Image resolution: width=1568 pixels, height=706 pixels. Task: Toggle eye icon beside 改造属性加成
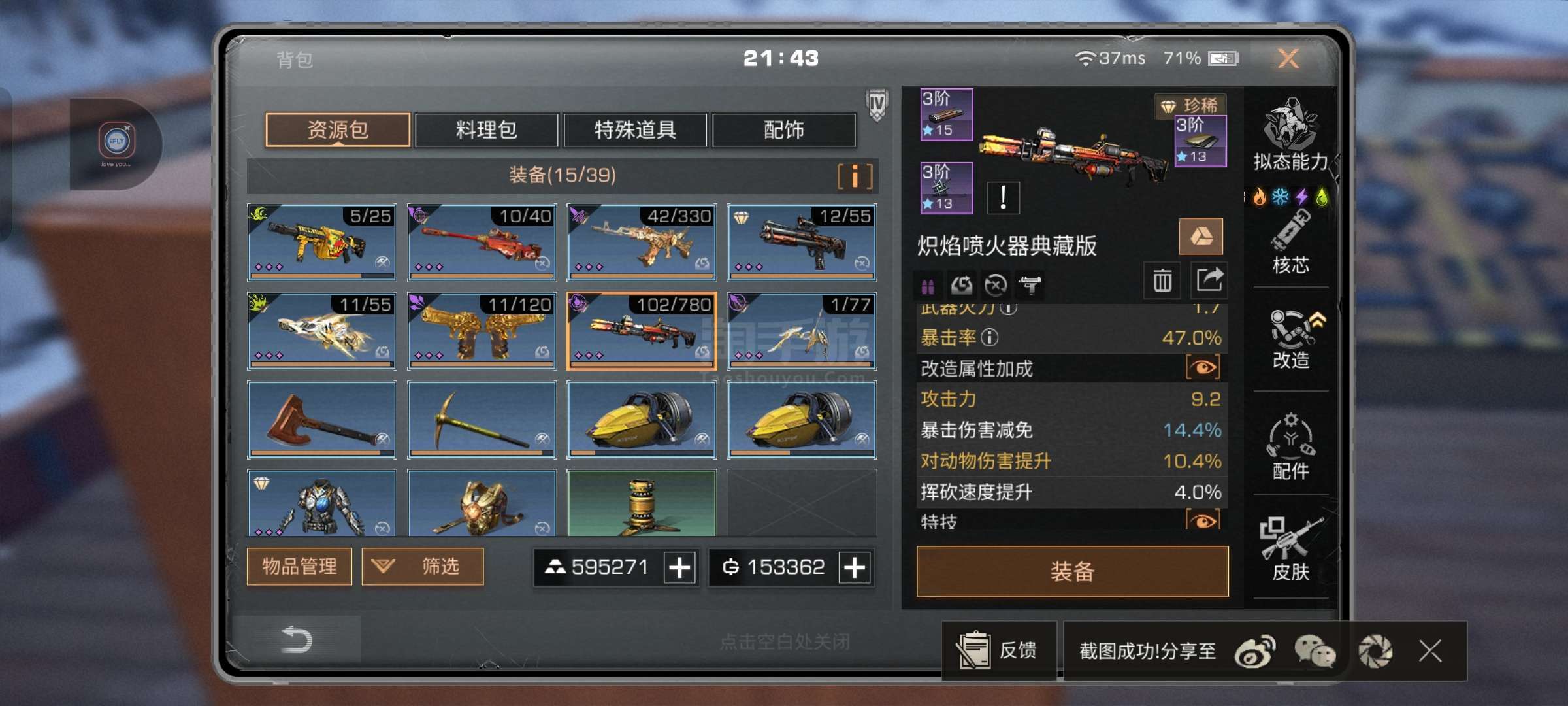coord(1203,367)
